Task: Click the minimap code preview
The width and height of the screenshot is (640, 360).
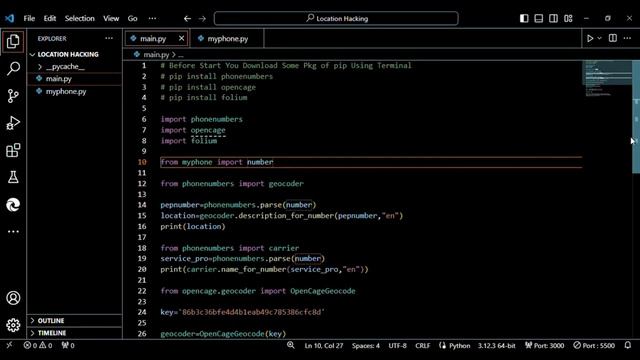Action: (x=607, y=78)
